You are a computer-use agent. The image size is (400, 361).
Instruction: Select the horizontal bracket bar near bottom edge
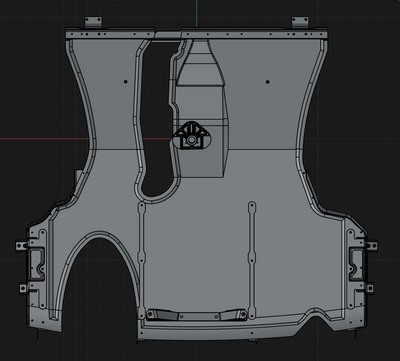click(197, 315)
